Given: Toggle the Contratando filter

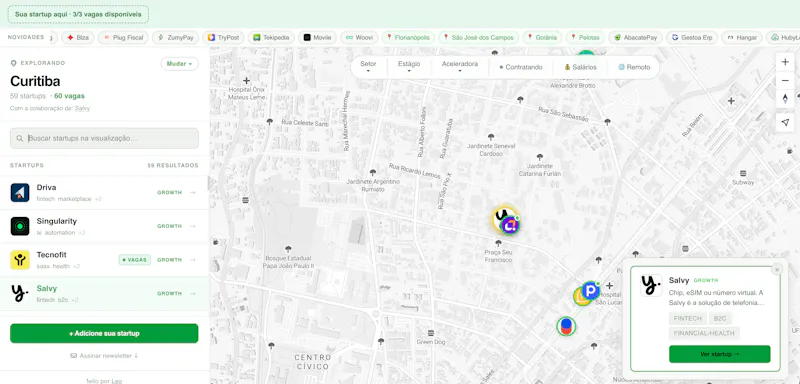Looking at the screenshot, I should [520, 67].
